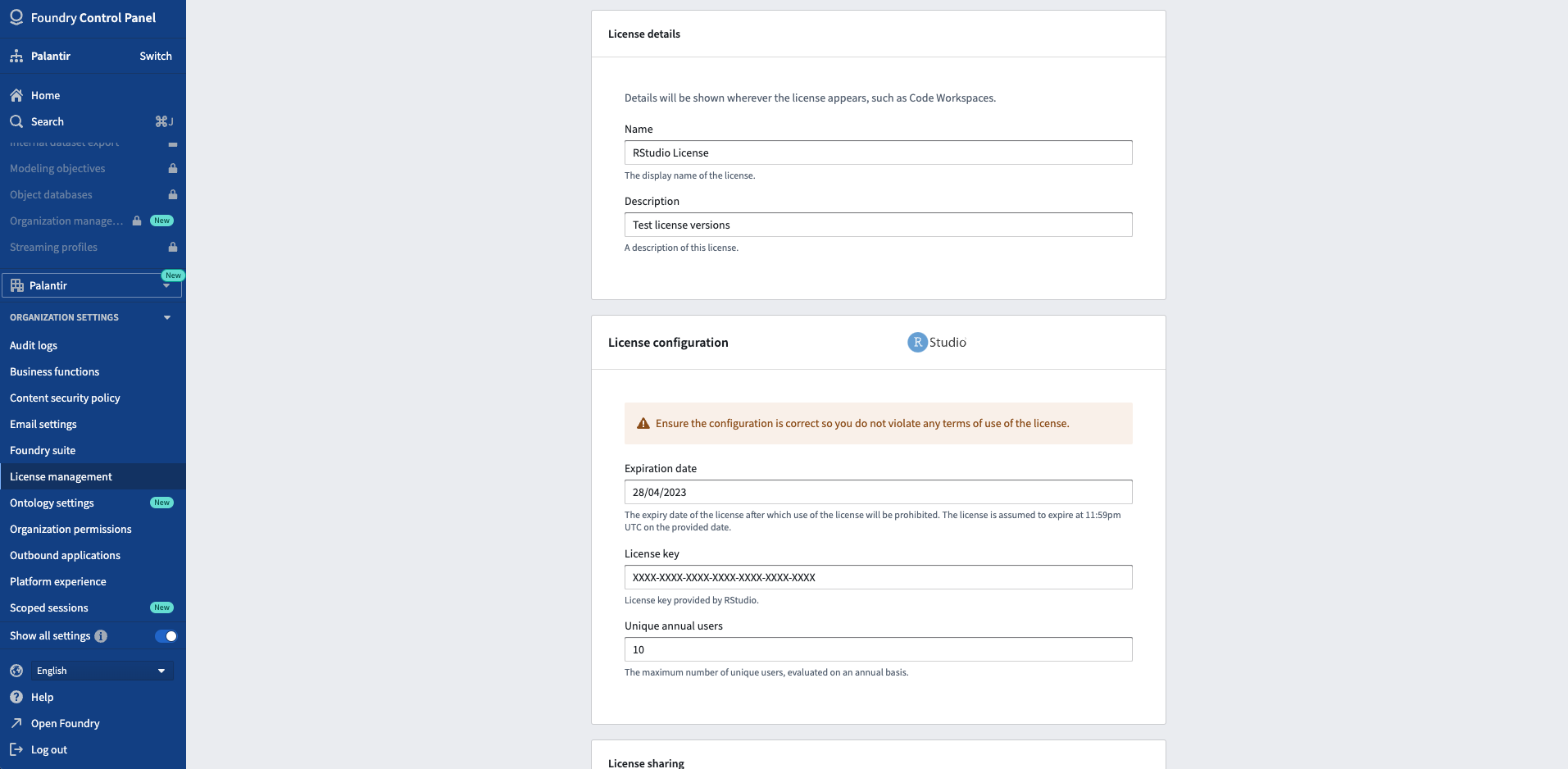The image size is (1568, 769).
Task: Click the Switch organization button
Action: point(156,56)
